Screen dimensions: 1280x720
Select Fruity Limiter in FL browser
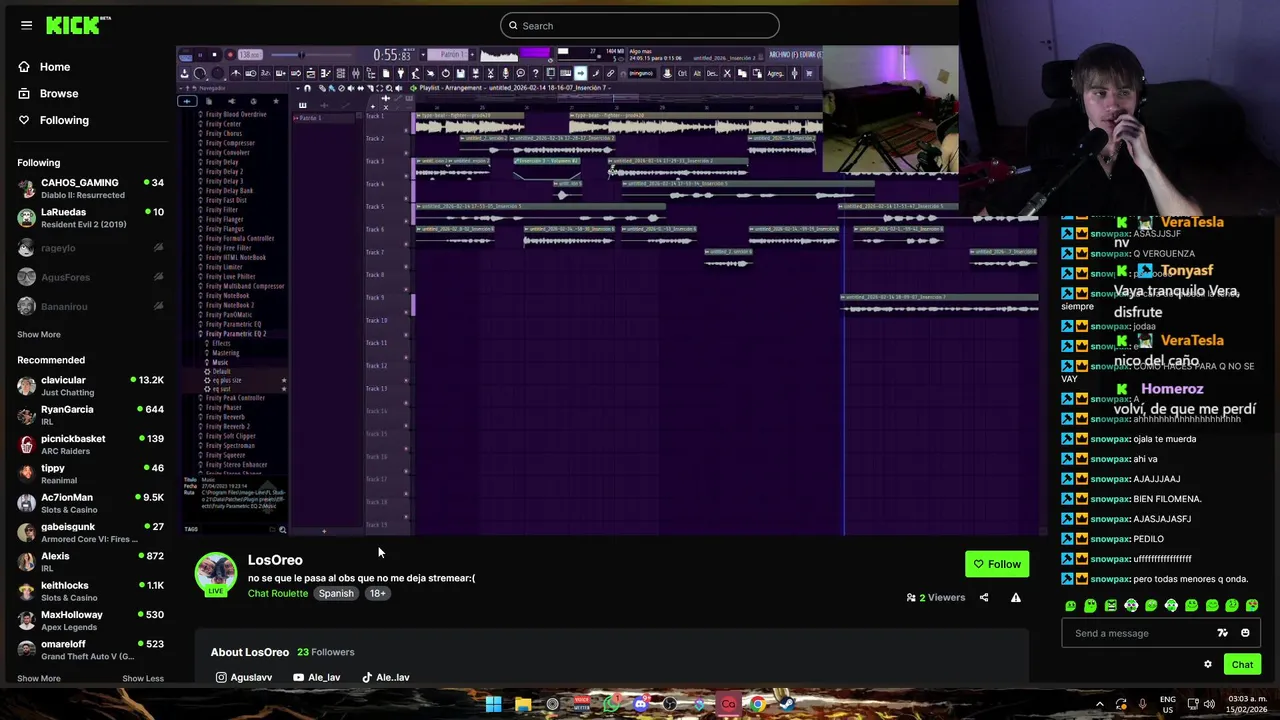pos(224,267)
